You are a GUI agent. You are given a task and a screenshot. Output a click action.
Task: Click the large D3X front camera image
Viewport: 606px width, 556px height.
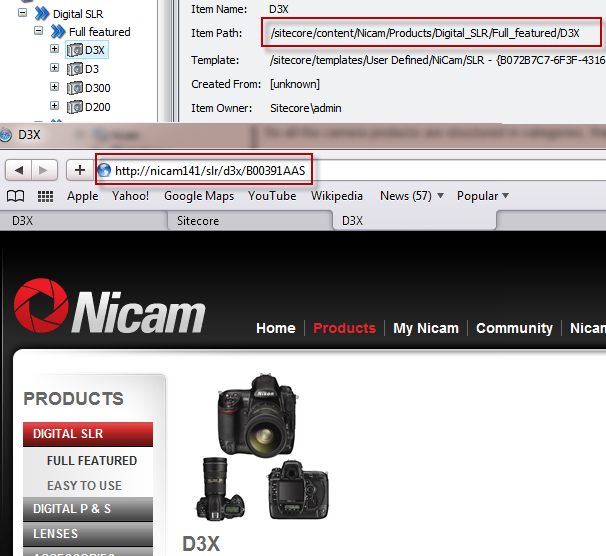click(x=258, y=415)
